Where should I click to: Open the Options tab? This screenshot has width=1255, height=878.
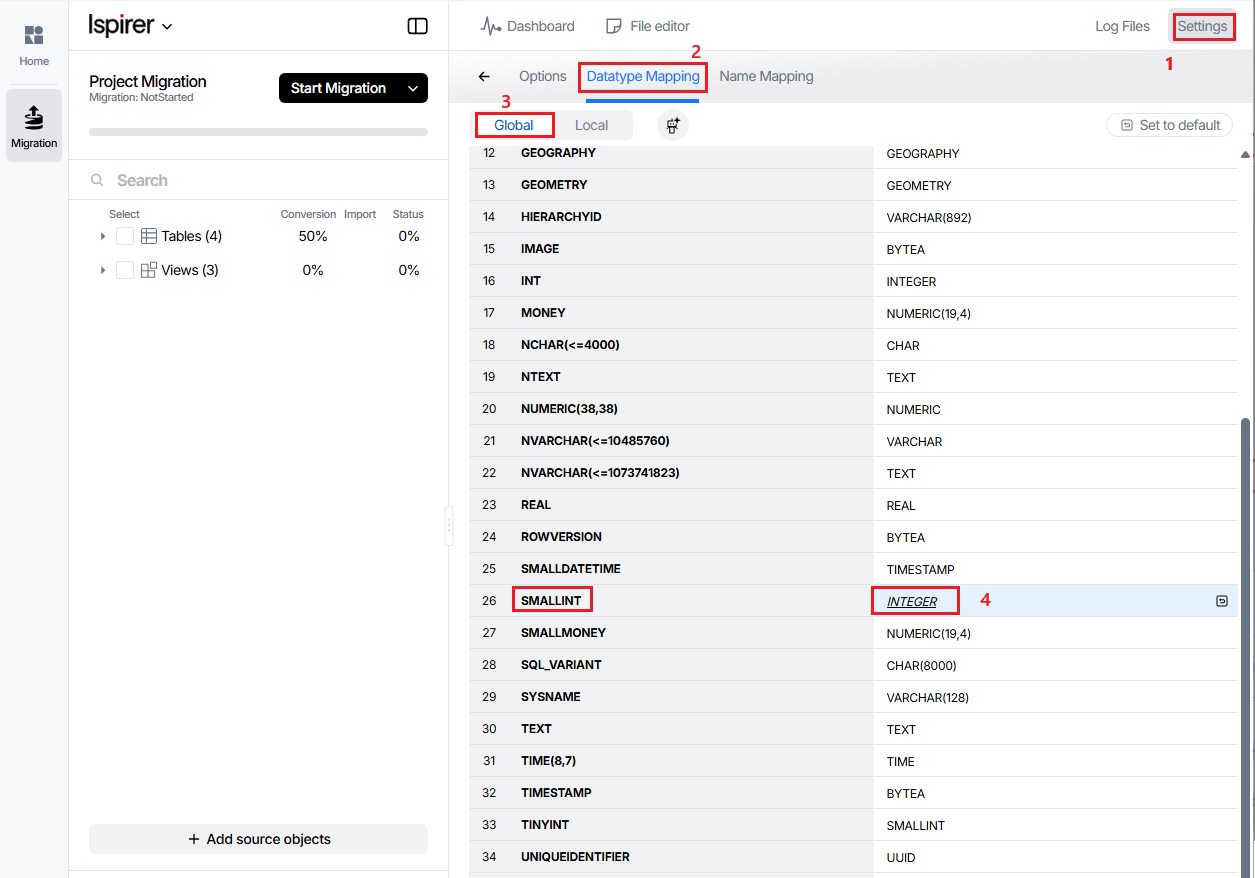pyautogui.click(x=543, y=76)
